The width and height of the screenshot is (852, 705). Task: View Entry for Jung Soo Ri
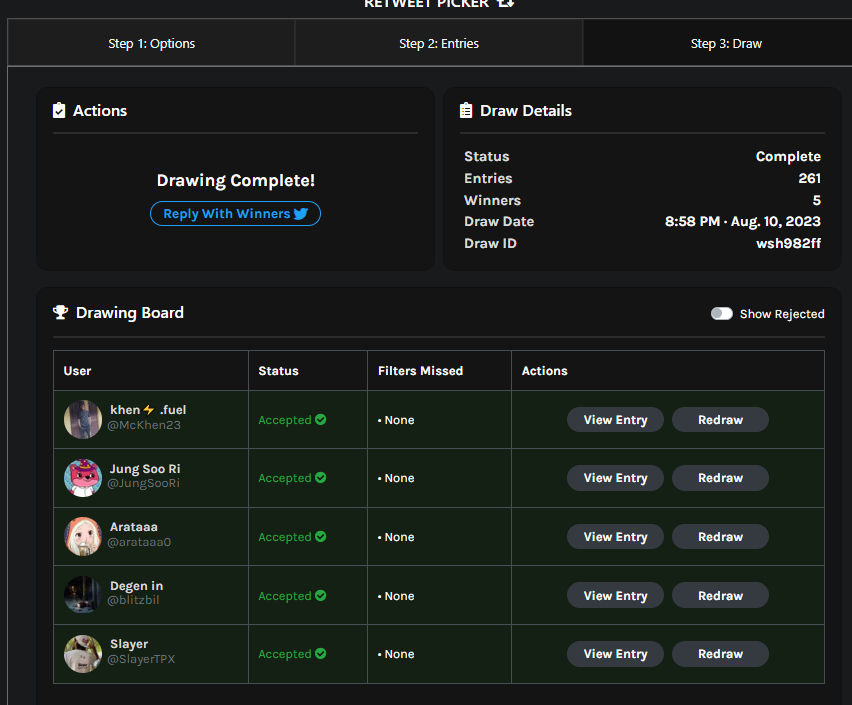coord(615,478)
